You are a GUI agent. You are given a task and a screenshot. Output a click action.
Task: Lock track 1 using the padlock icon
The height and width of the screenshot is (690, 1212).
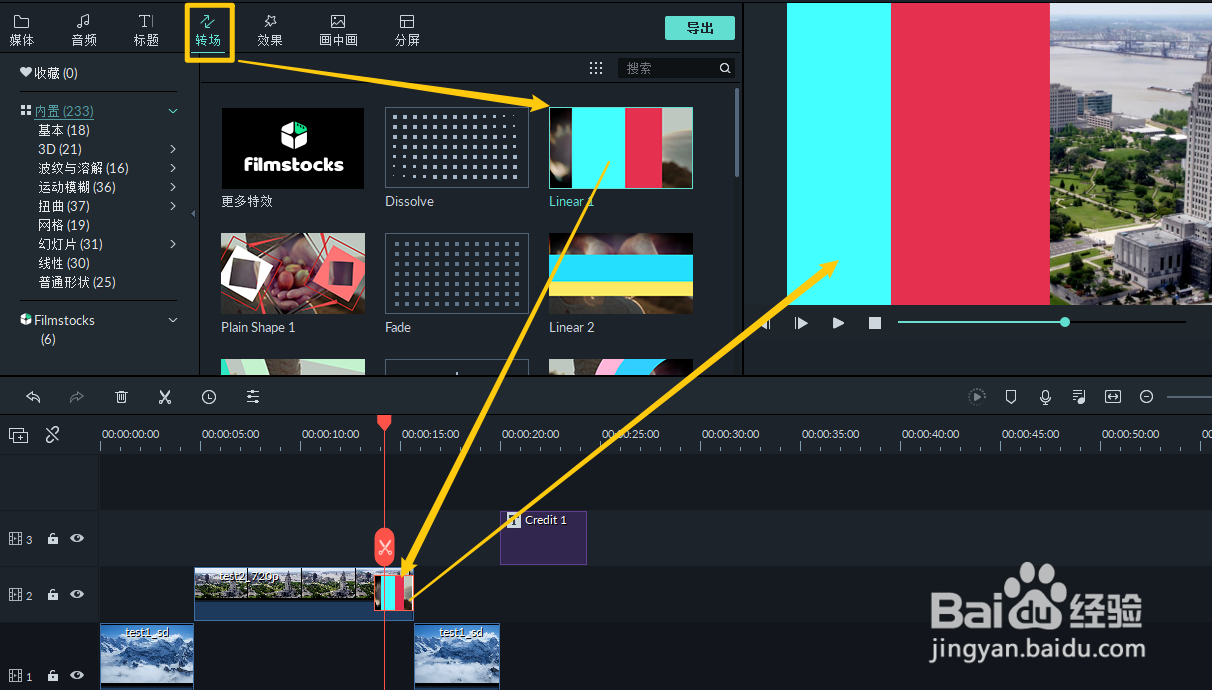pos(51,676)
